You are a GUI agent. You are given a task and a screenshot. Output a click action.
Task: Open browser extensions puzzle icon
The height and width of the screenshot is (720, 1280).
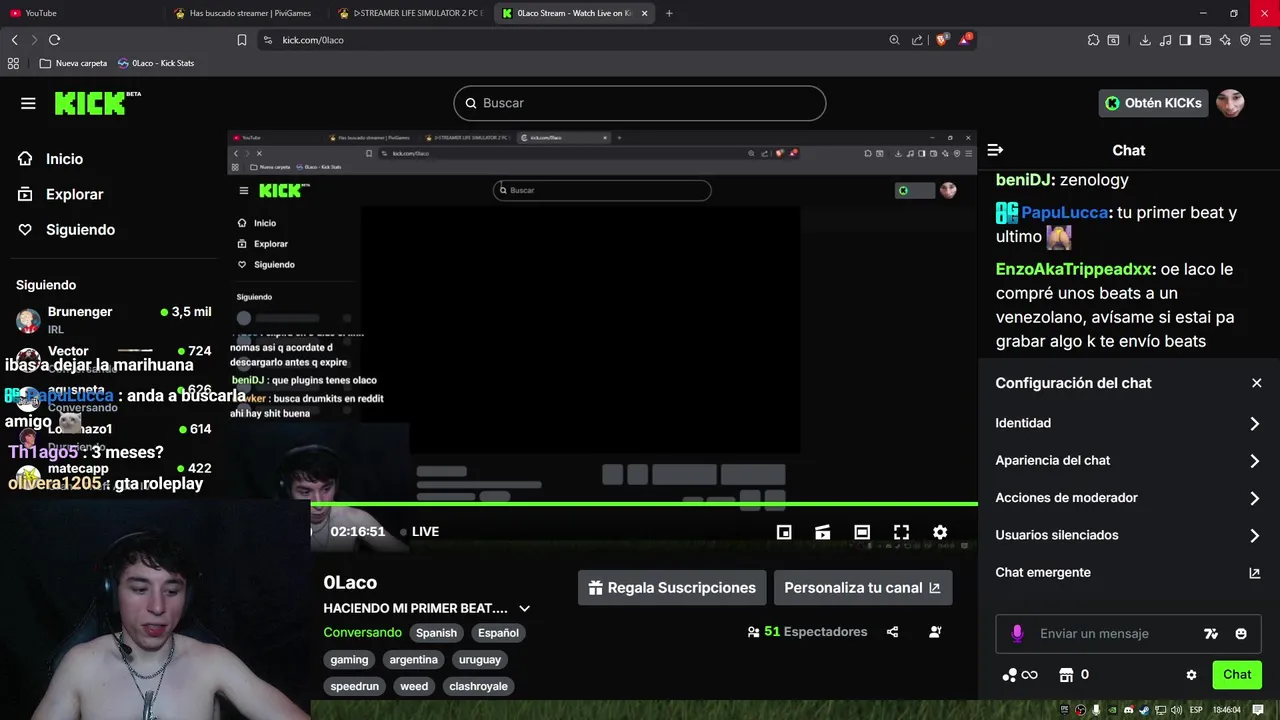tap(1093, 40)
